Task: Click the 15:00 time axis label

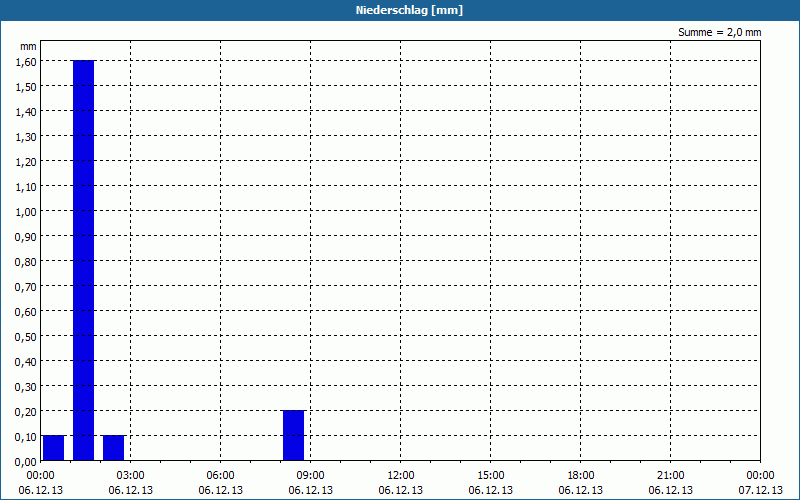Action: (490, 476)
